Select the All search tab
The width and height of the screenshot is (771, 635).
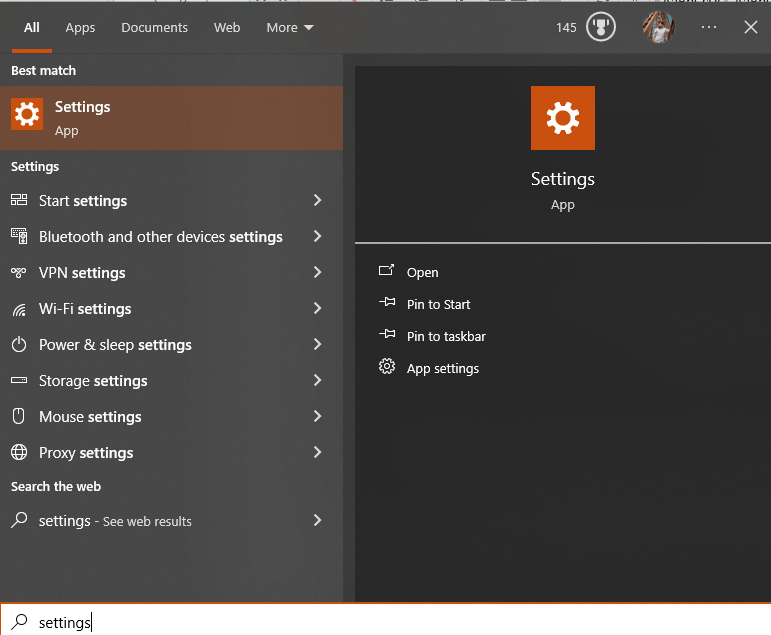[x=31, y=28]
